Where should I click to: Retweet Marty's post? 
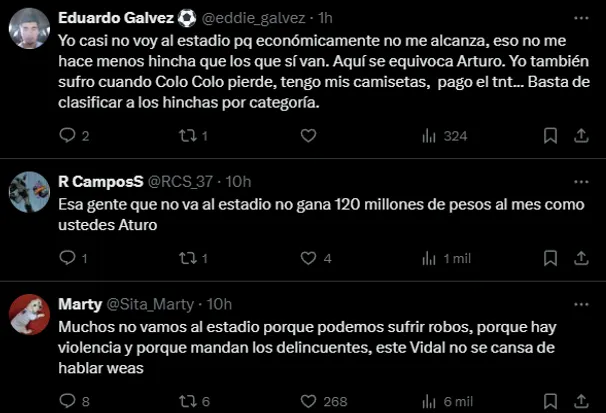click(x=185, y=400)
